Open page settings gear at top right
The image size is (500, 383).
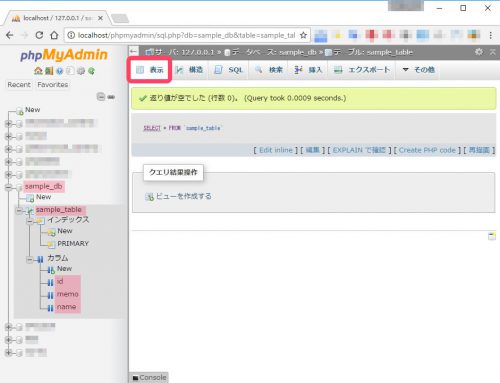pos(479,52)
